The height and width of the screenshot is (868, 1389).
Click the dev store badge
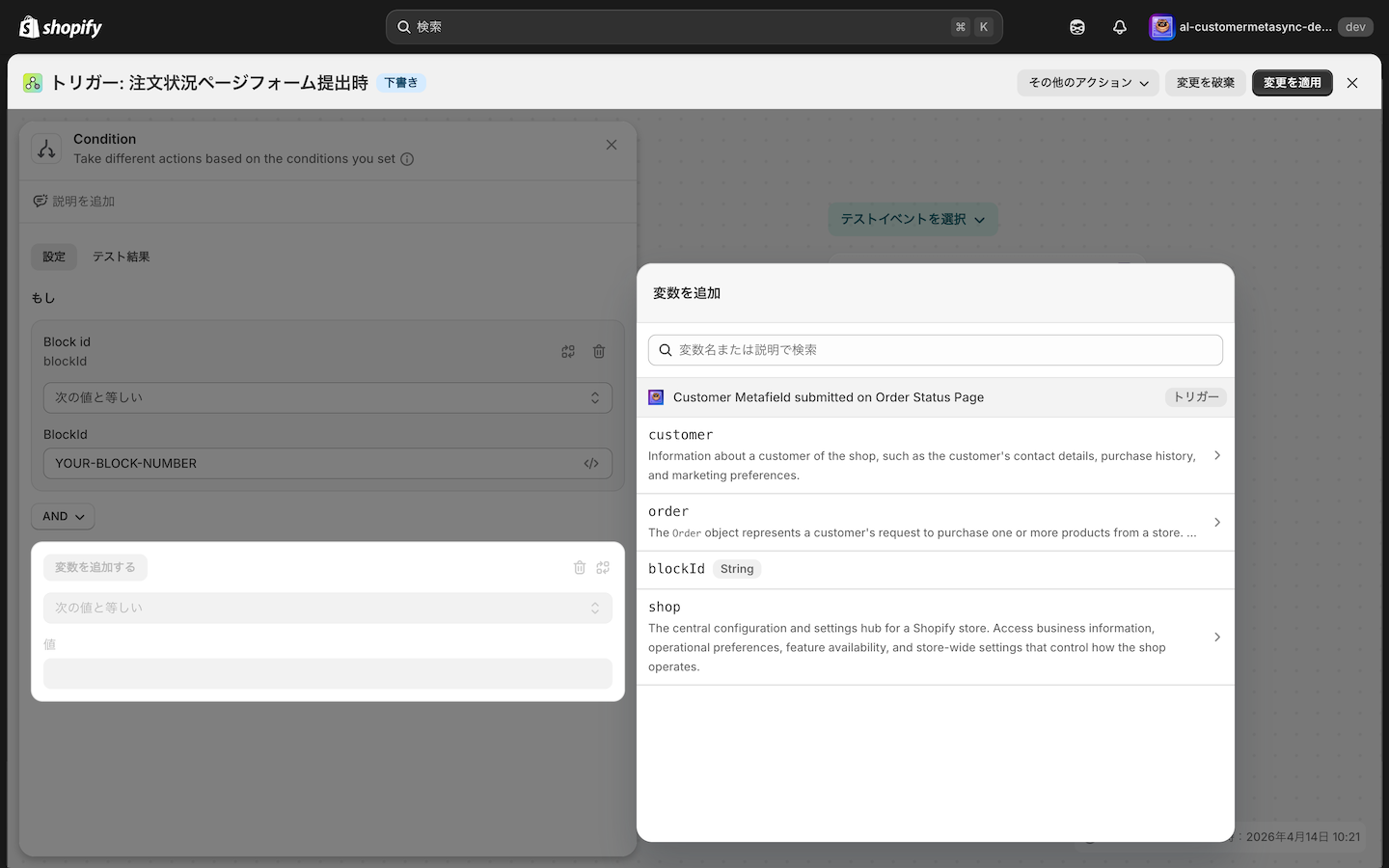[1355, 27]
